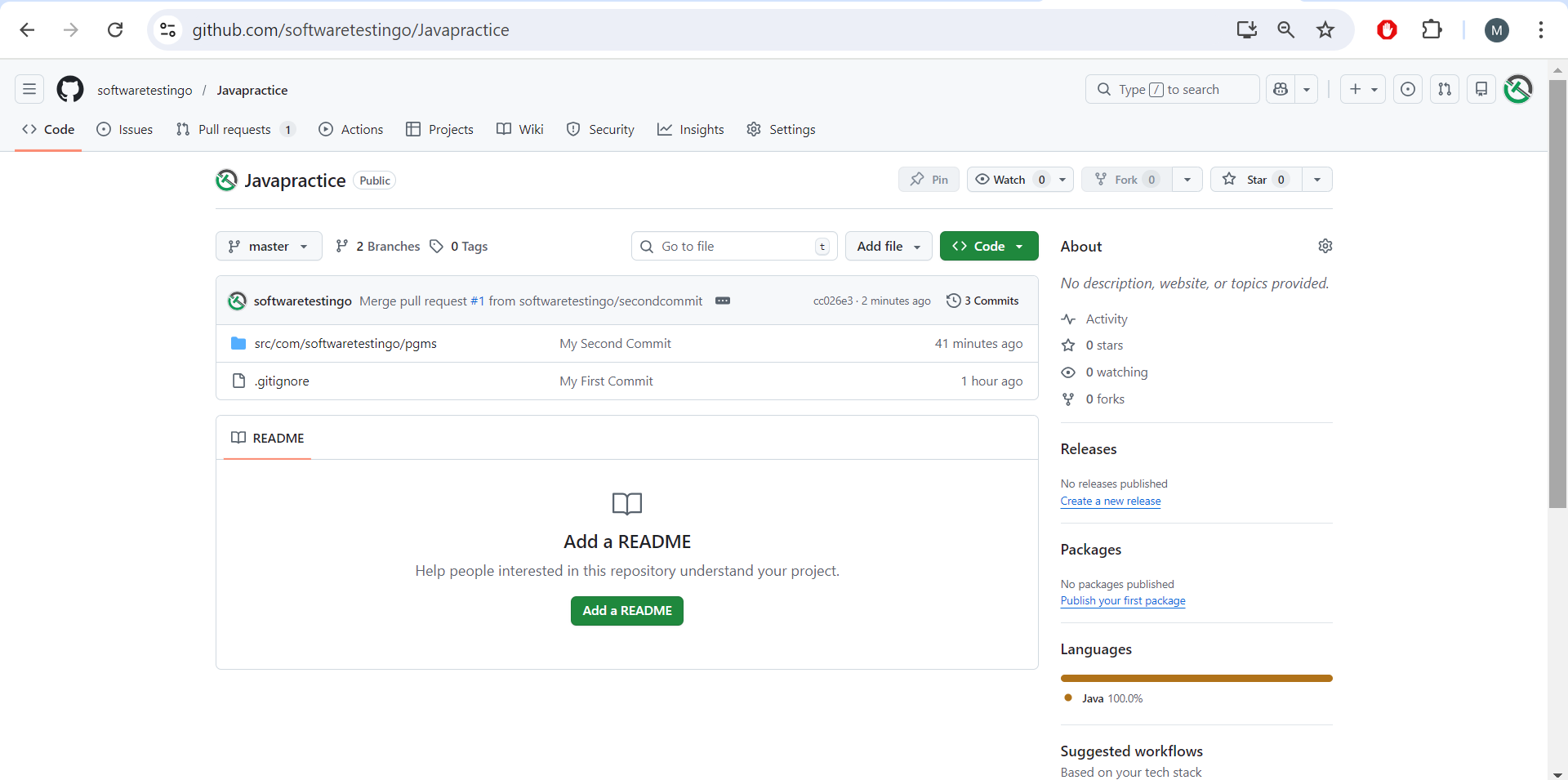Viewport: 1568px width, 780px height.
Task: Open Publish your first package link
Action: (x=1123, y=601)
